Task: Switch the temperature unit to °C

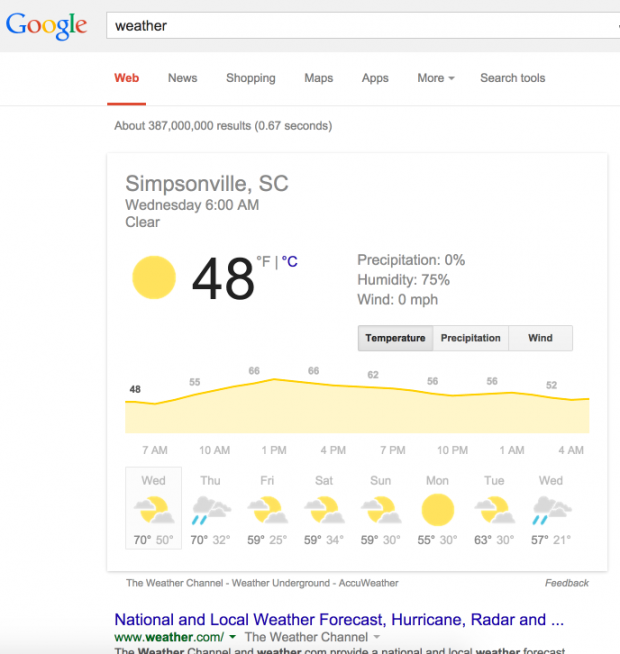Action: click(x=290, y=262)
